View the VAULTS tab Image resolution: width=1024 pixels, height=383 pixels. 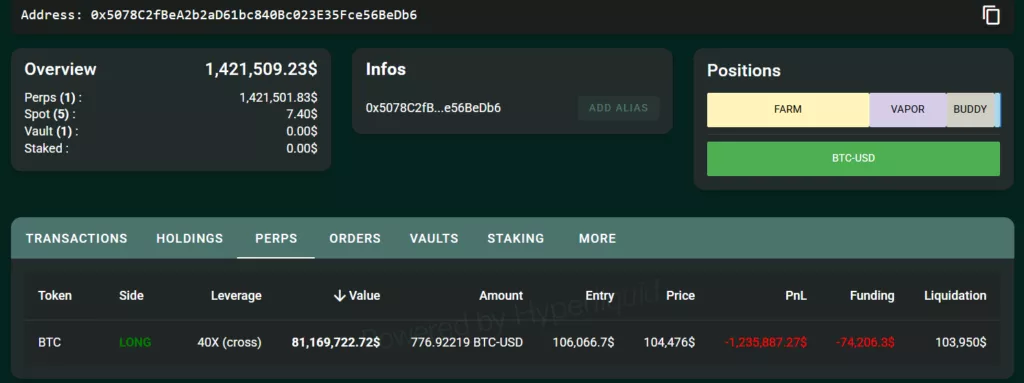click(434, 239)
